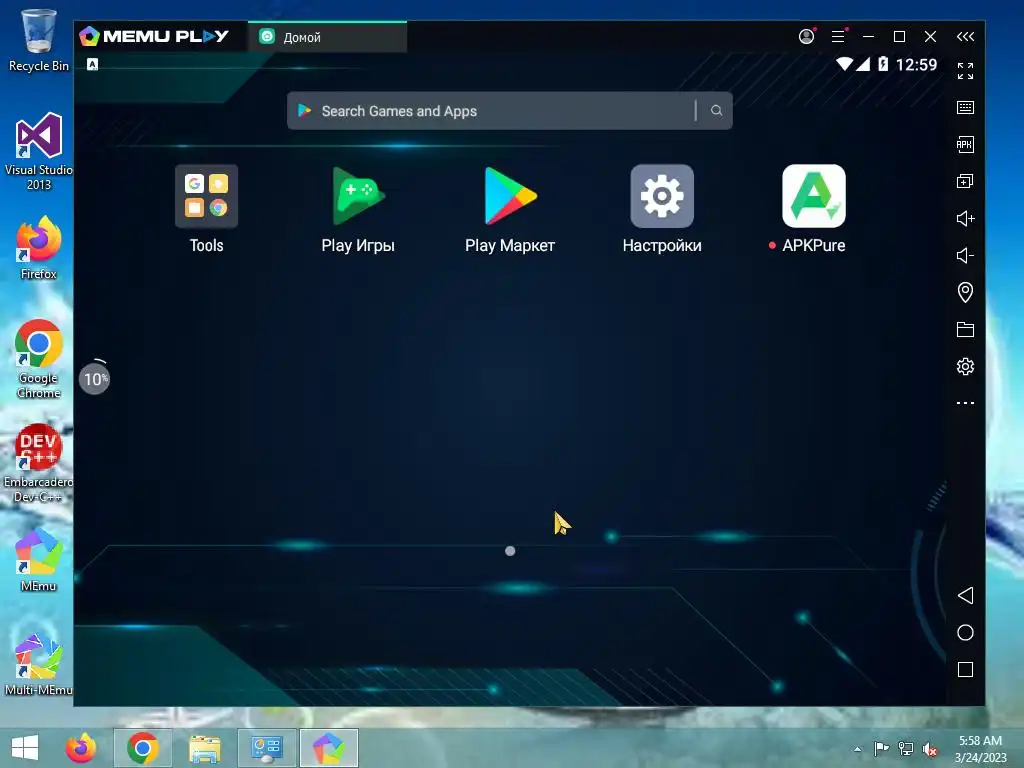Tap the Android Home circle button

(x=965, y=633)
